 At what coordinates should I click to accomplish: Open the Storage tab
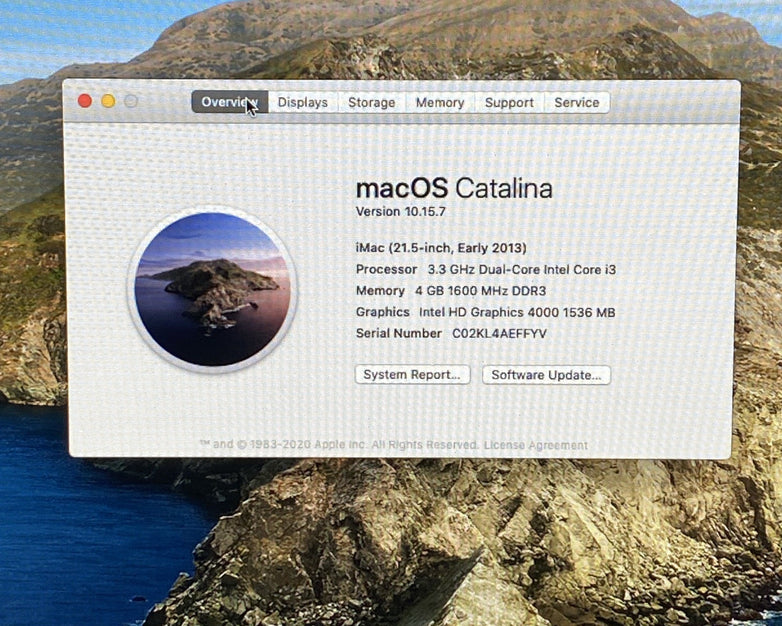pos(372,102)
